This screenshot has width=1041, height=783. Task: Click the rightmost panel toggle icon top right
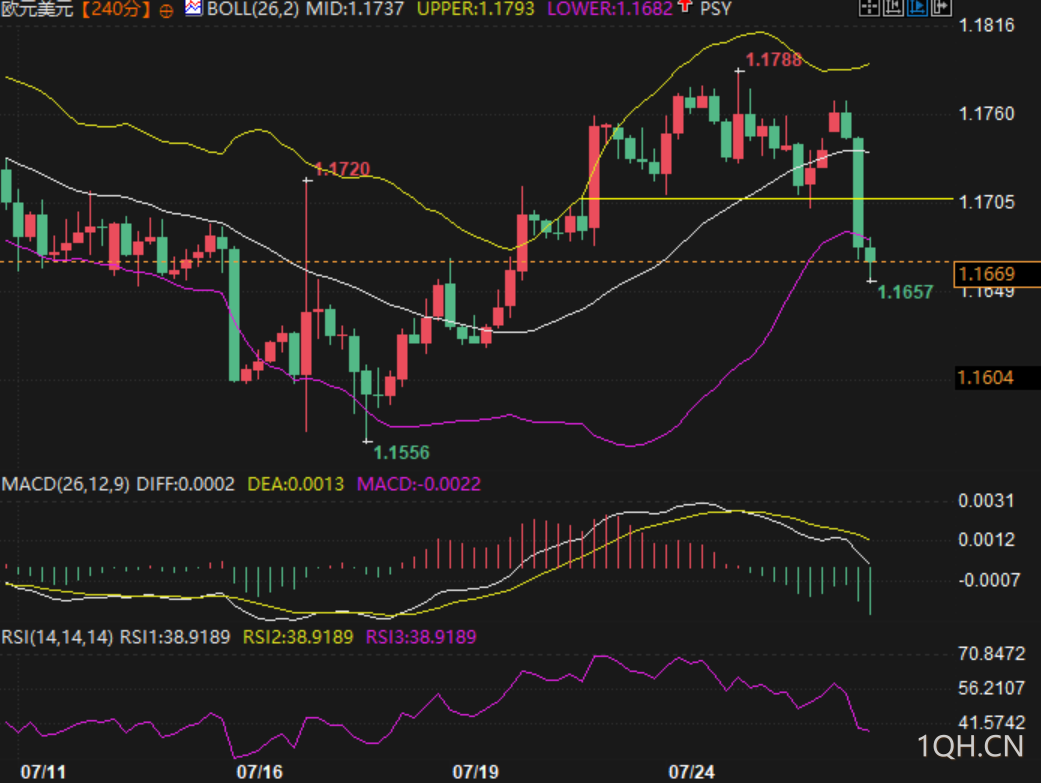pyautogui.click(x=941, y=7)
